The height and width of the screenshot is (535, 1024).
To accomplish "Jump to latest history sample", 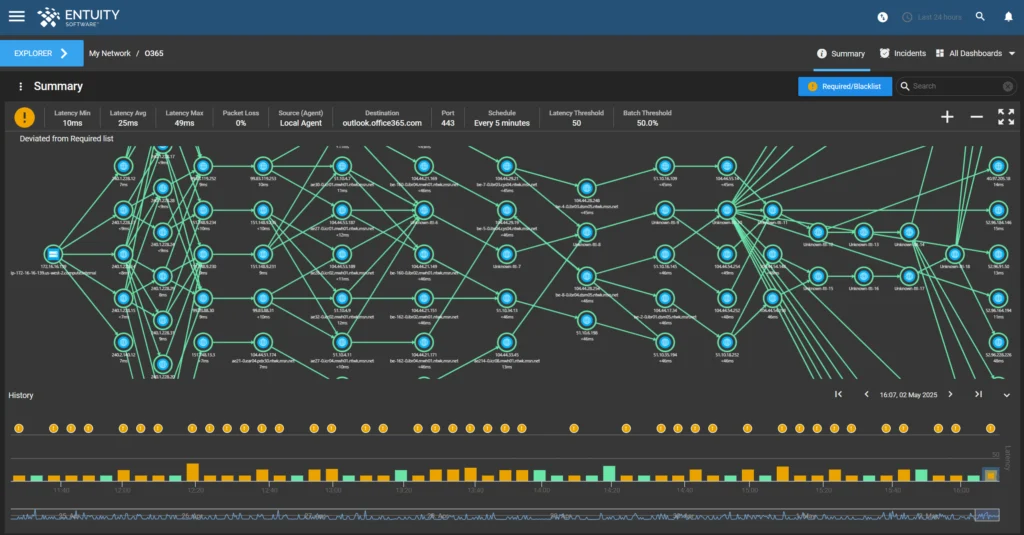I will coord(978,394).
